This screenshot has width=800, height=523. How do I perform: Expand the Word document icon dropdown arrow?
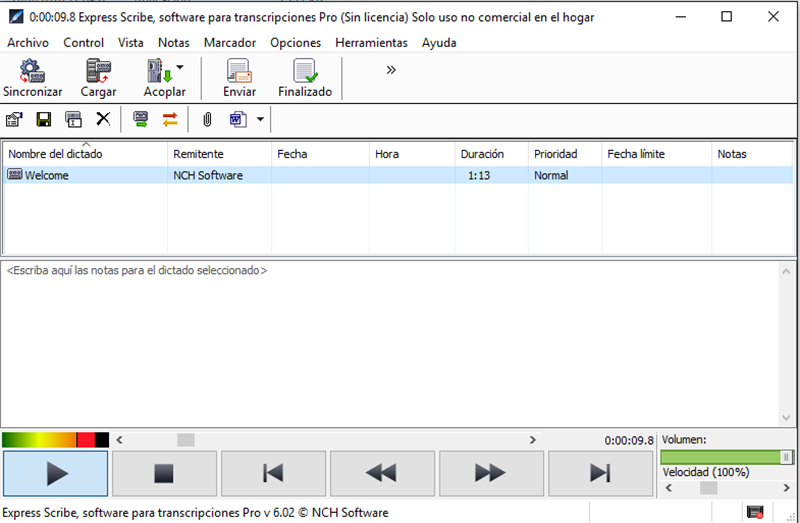click(x=260, y=119)
